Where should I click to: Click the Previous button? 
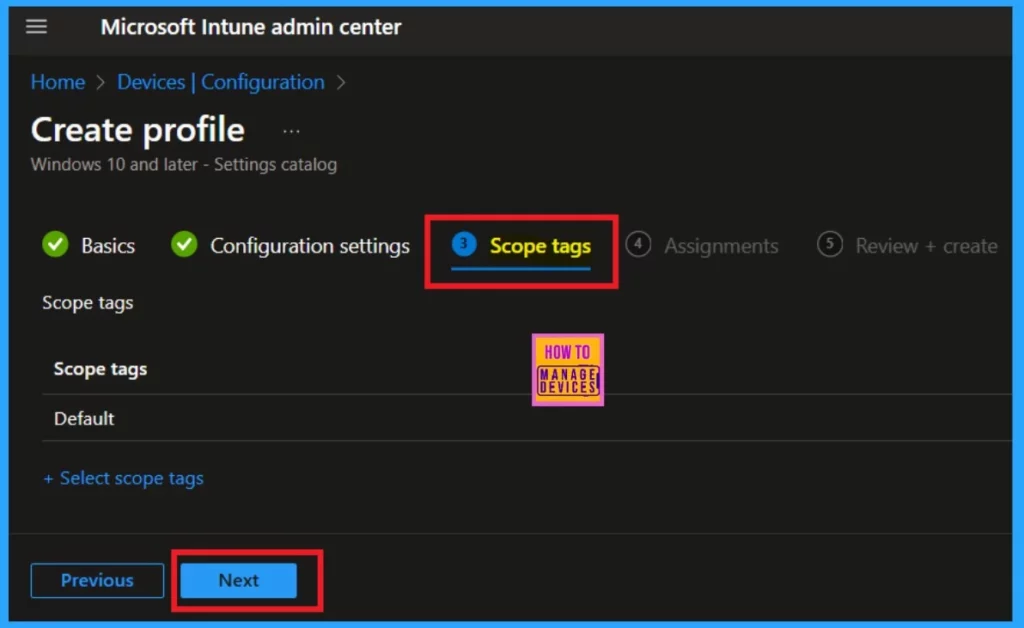point(97,580)
